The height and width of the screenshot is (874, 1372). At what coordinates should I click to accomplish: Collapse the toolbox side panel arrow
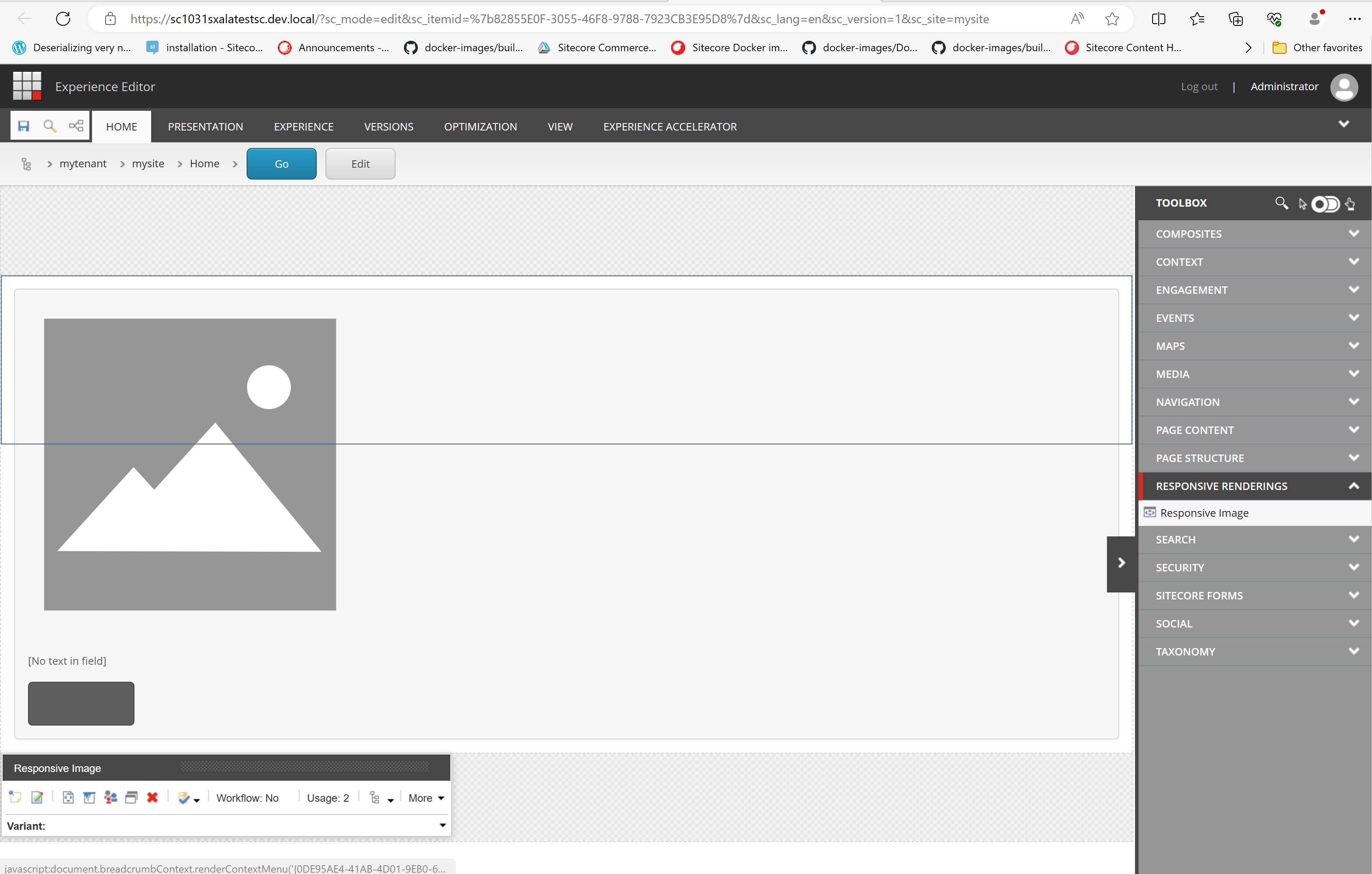tap(1121, 563)
